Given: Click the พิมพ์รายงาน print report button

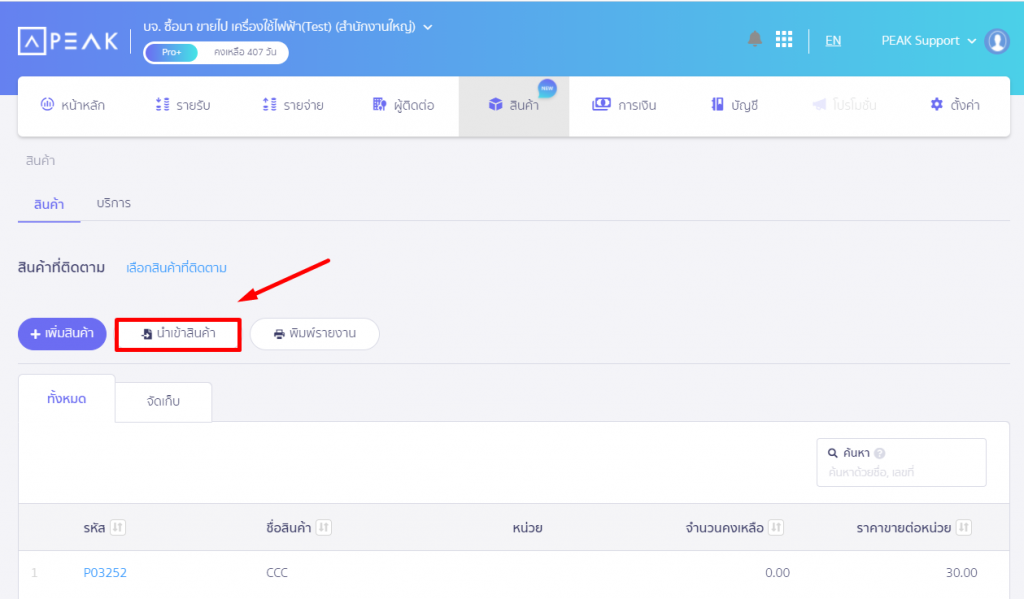Looking at the screenshot, I should pos(314,334).
